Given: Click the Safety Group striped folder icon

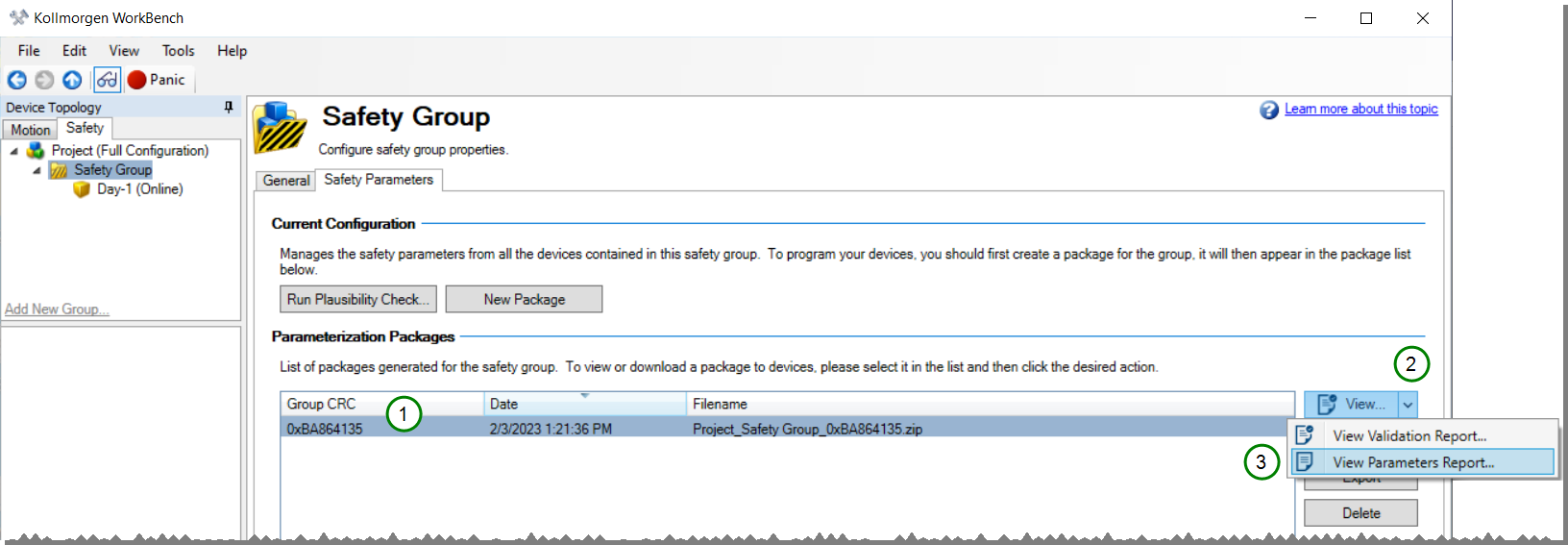Looking at the screenshot, I should [59, 170].
